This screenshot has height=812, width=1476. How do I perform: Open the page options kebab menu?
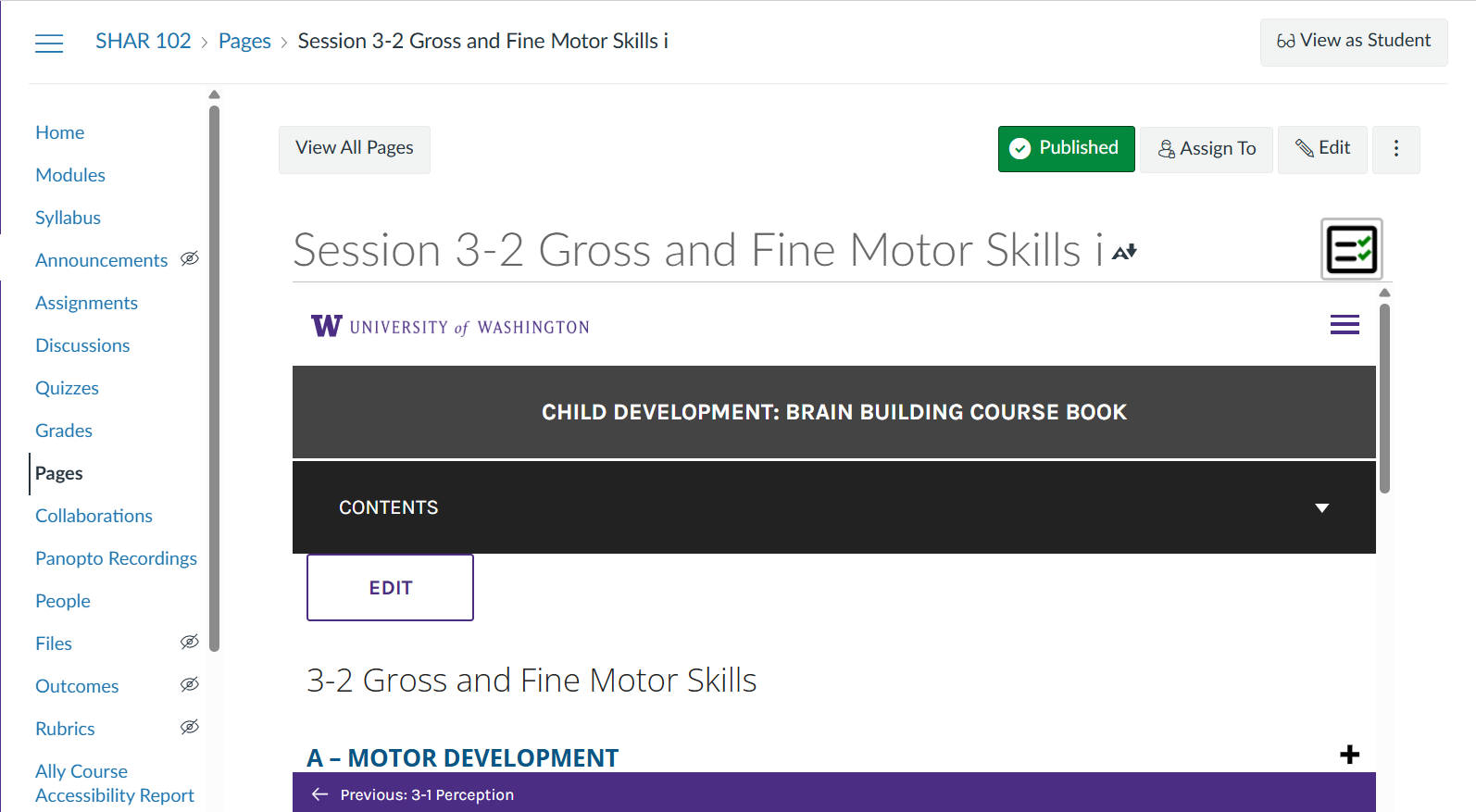tap(1395, 149)
